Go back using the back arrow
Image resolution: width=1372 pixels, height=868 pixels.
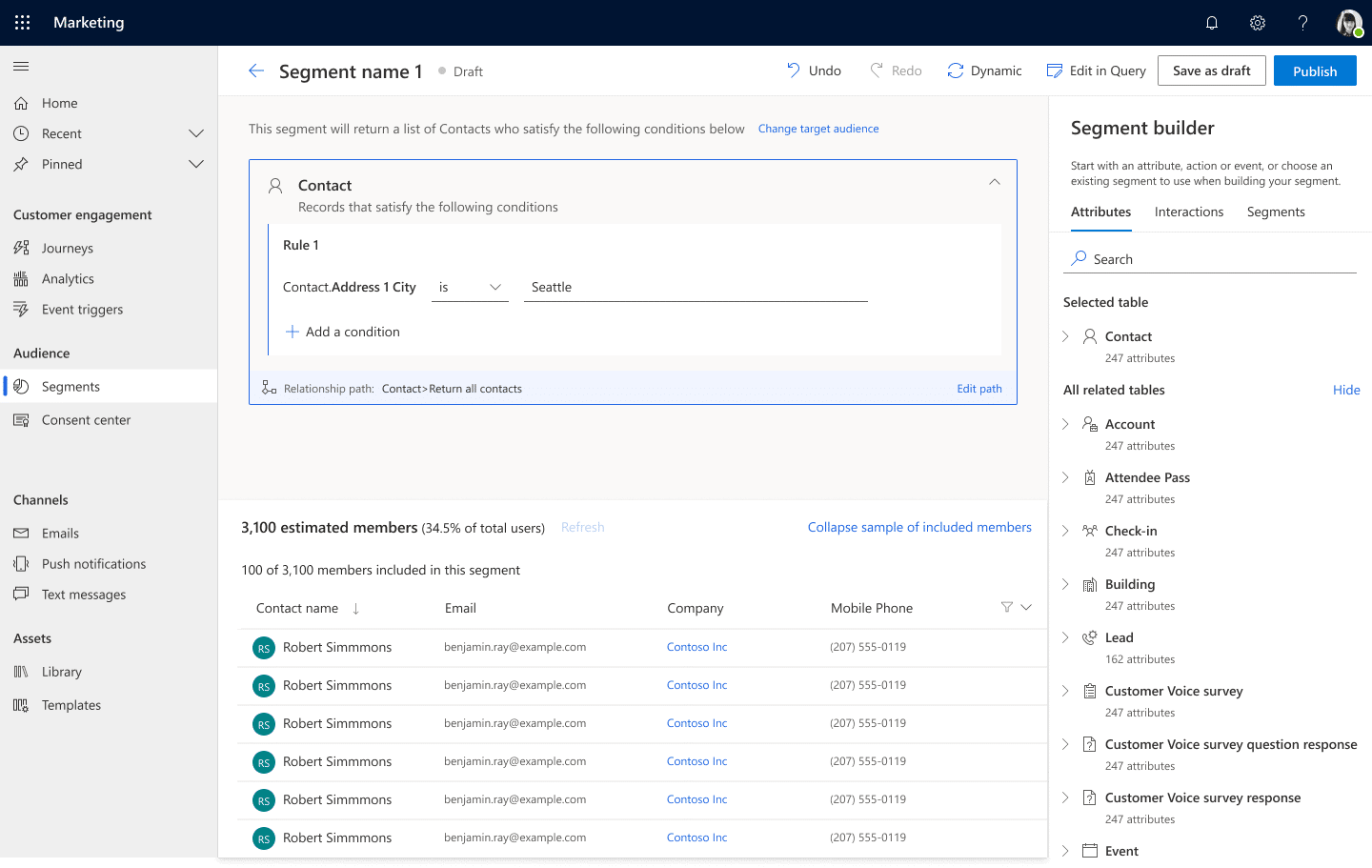pyautogui.click(x=256, y=71)
